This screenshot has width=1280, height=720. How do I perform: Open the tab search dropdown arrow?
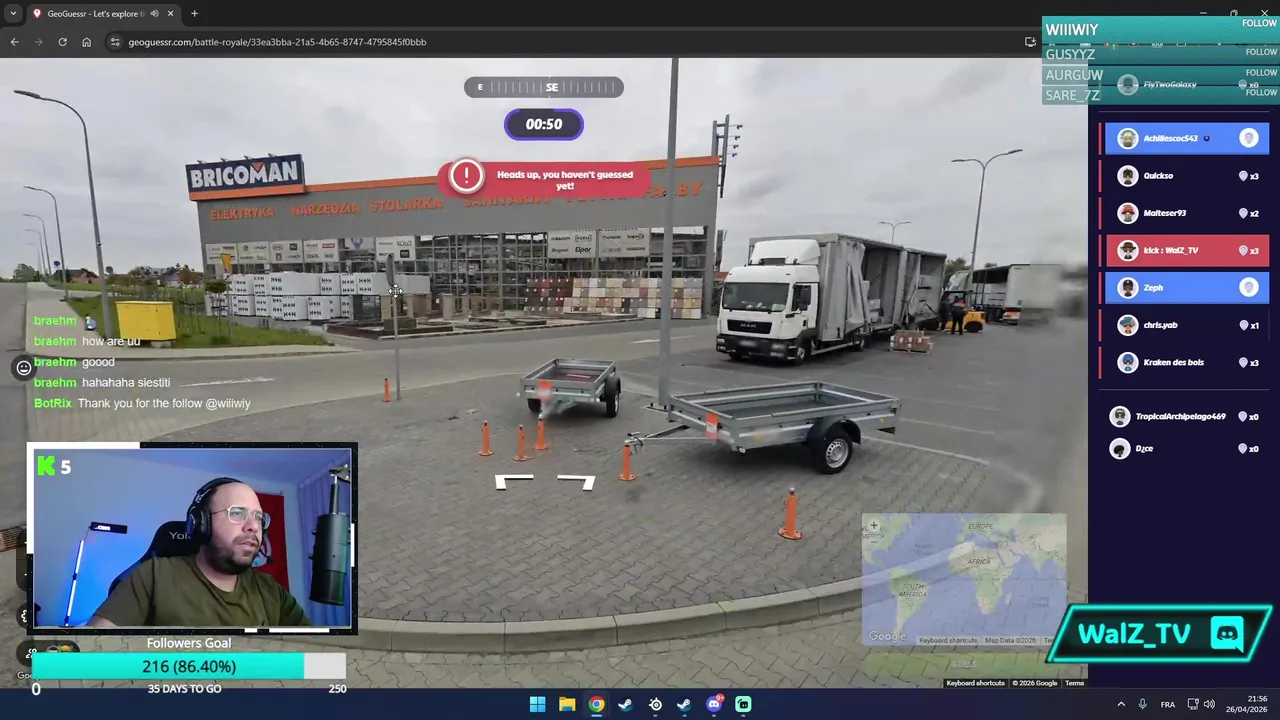(13, 14)
